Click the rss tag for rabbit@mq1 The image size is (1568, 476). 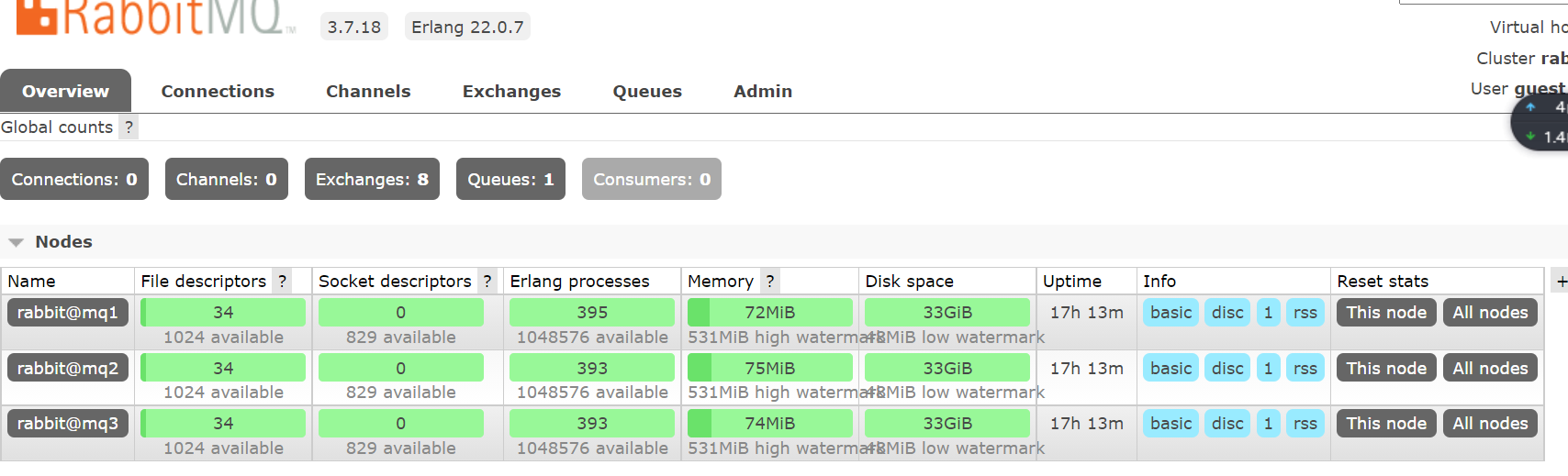(1305, 313)
